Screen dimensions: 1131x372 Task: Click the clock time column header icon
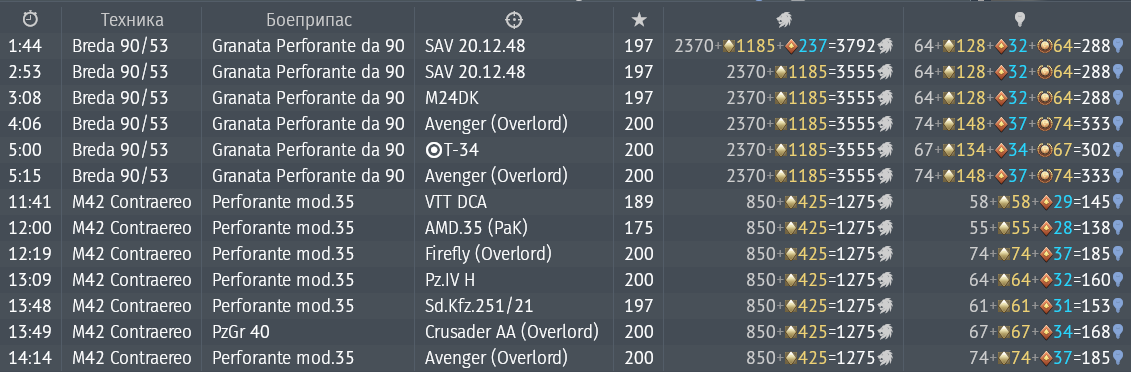[30, 19]
